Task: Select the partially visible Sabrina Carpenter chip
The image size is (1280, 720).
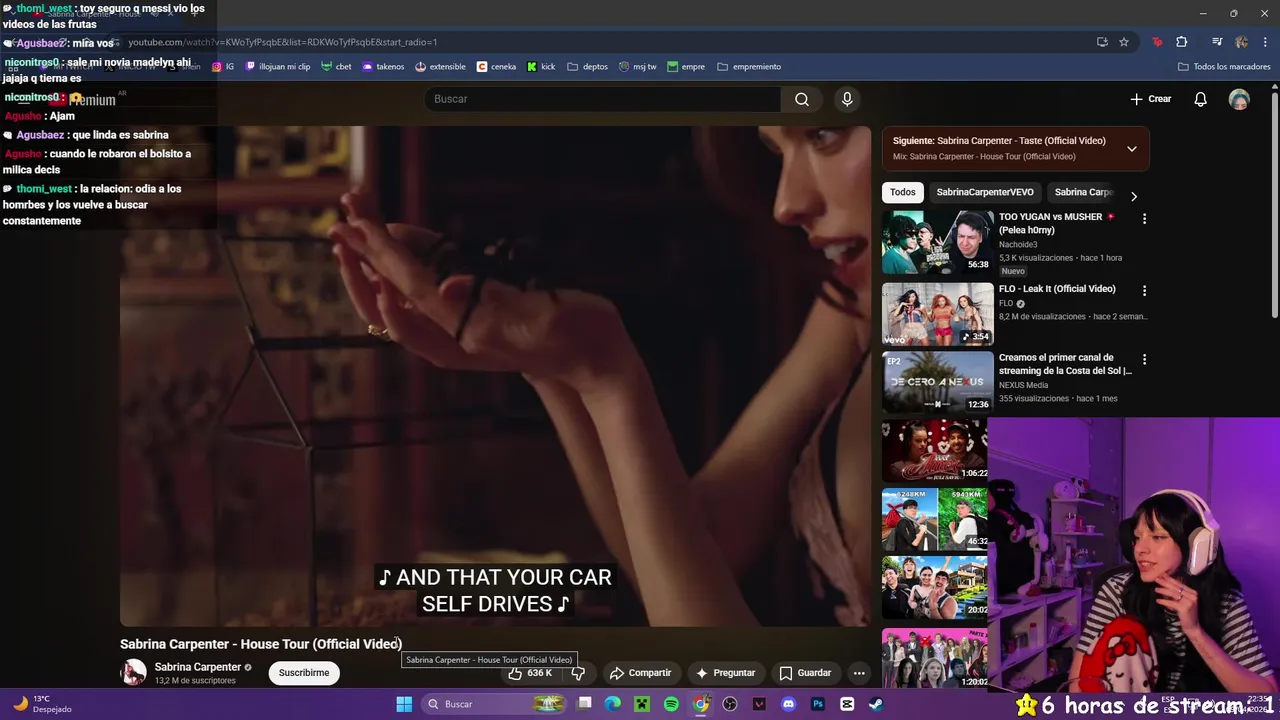Action: (1082, 192)
